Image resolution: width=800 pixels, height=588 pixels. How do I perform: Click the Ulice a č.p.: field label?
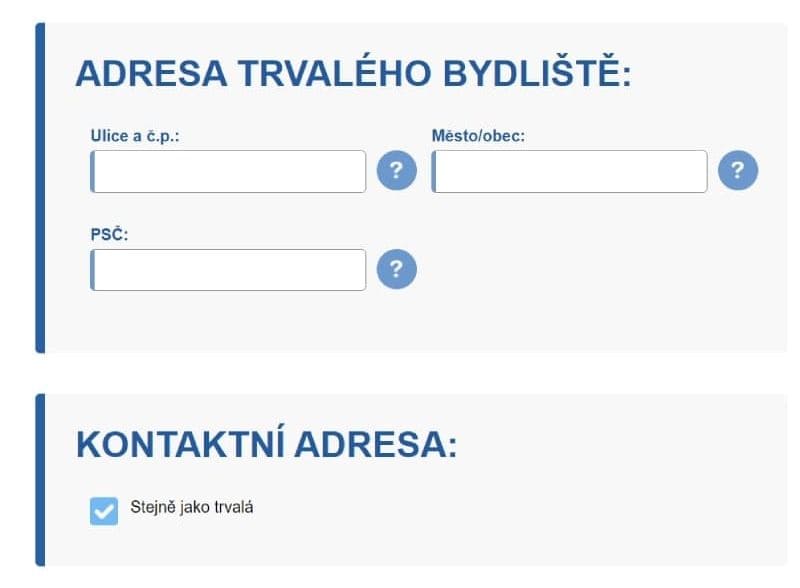click(135, 136)
